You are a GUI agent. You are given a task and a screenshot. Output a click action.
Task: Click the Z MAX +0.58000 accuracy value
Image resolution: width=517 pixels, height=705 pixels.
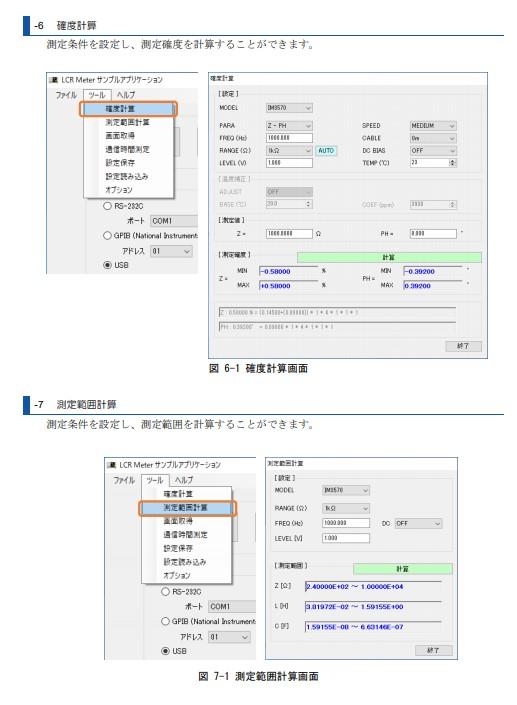point(288,286)
